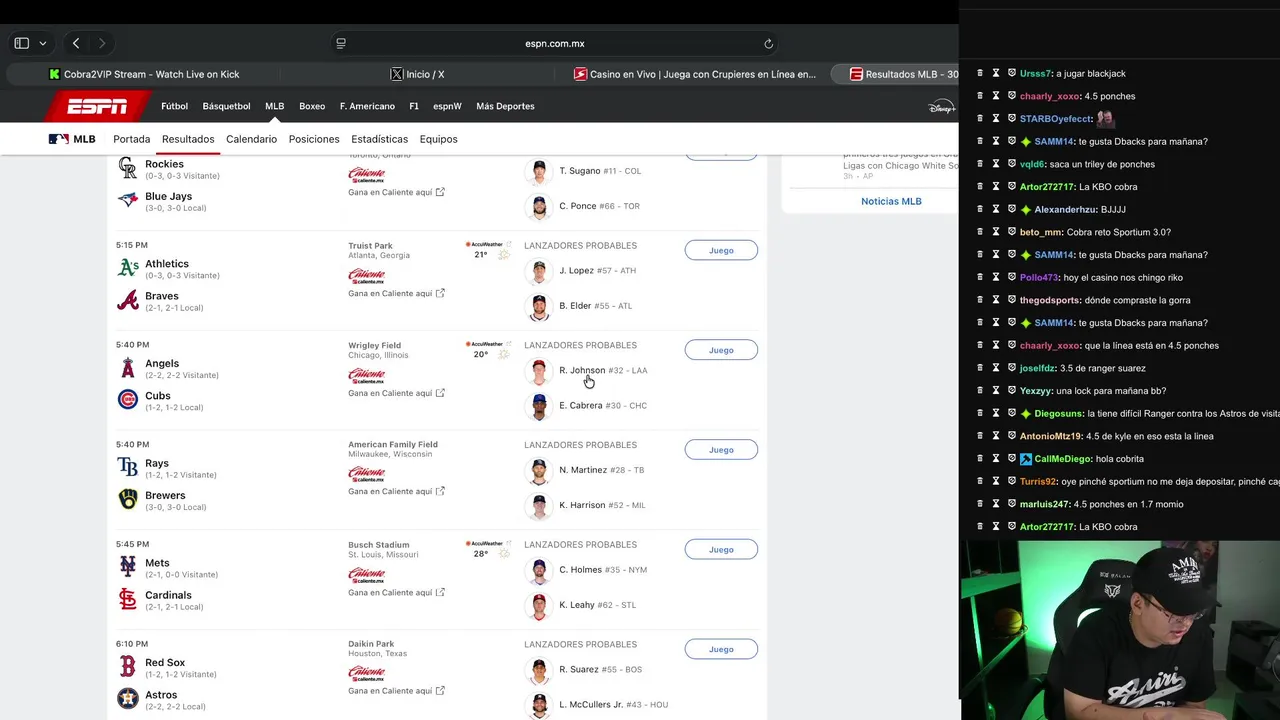Switch to the Inicio / X tab

418,74
